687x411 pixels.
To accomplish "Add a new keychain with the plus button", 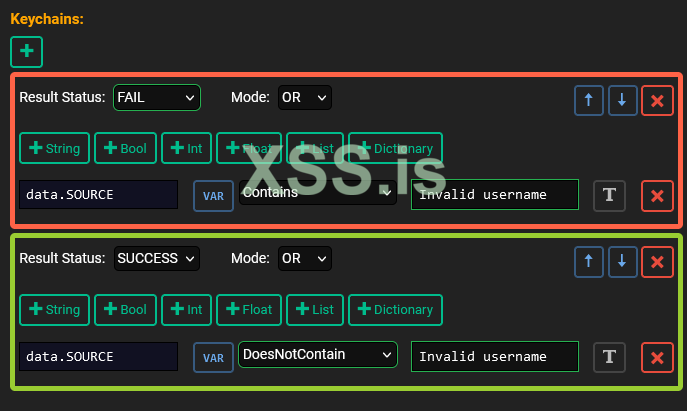I will 26,52.
